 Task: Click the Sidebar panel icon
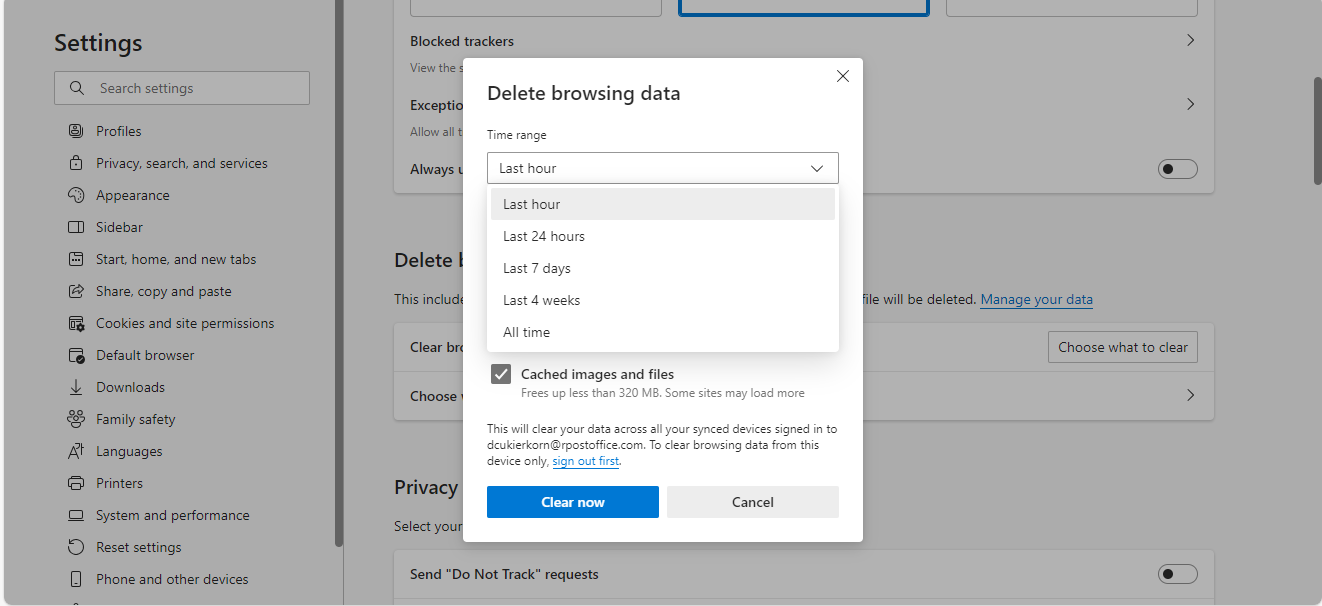click(76, 227)
